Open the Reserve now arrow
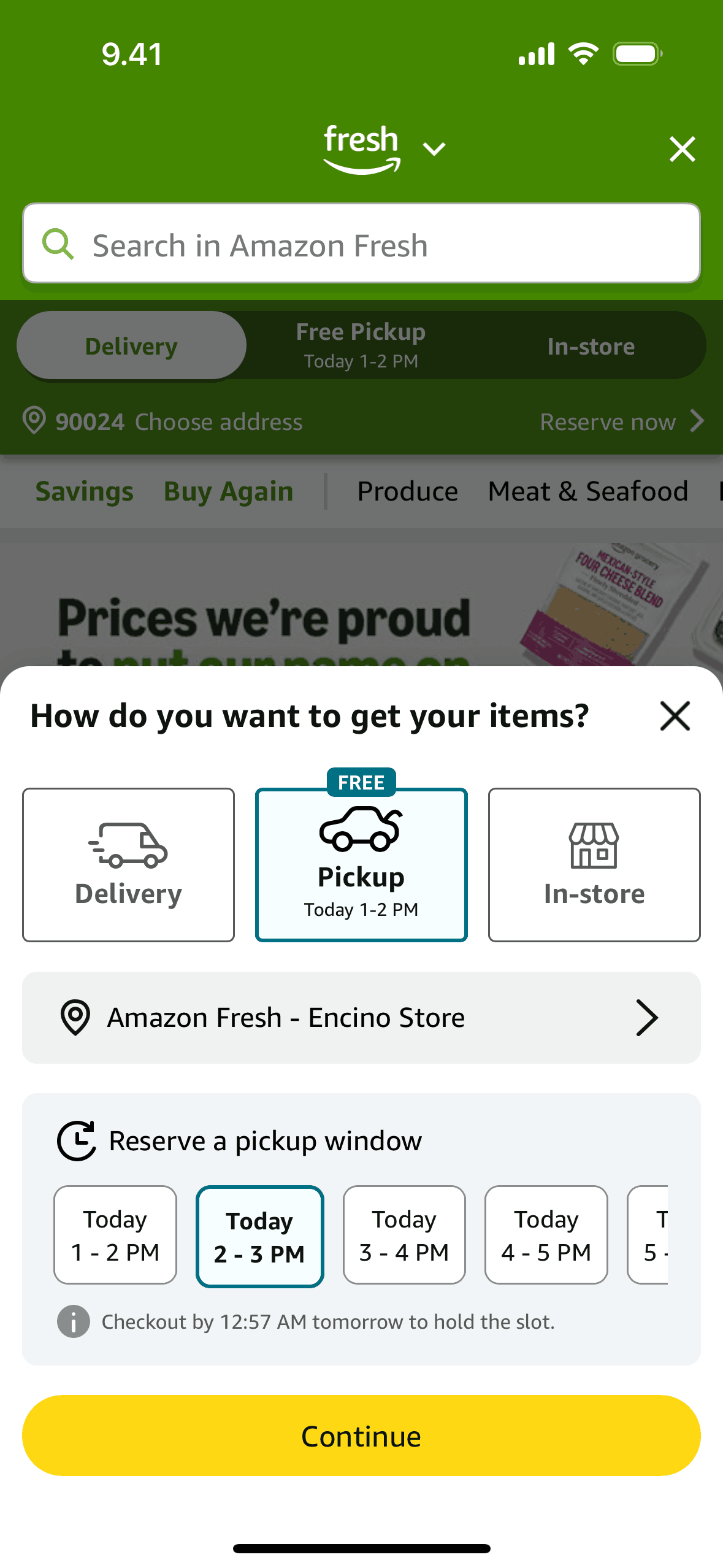The height and width of the screenshot is (1568, 723). click(696, 421)
